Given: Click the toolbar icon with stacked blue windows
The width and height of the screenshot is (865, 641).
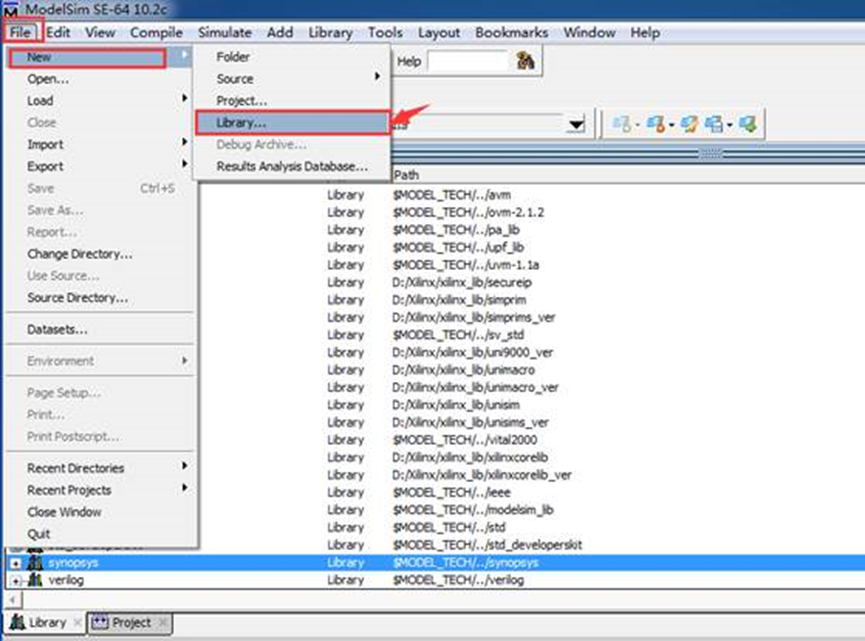Looking at the screenshot, I should 714,124.
